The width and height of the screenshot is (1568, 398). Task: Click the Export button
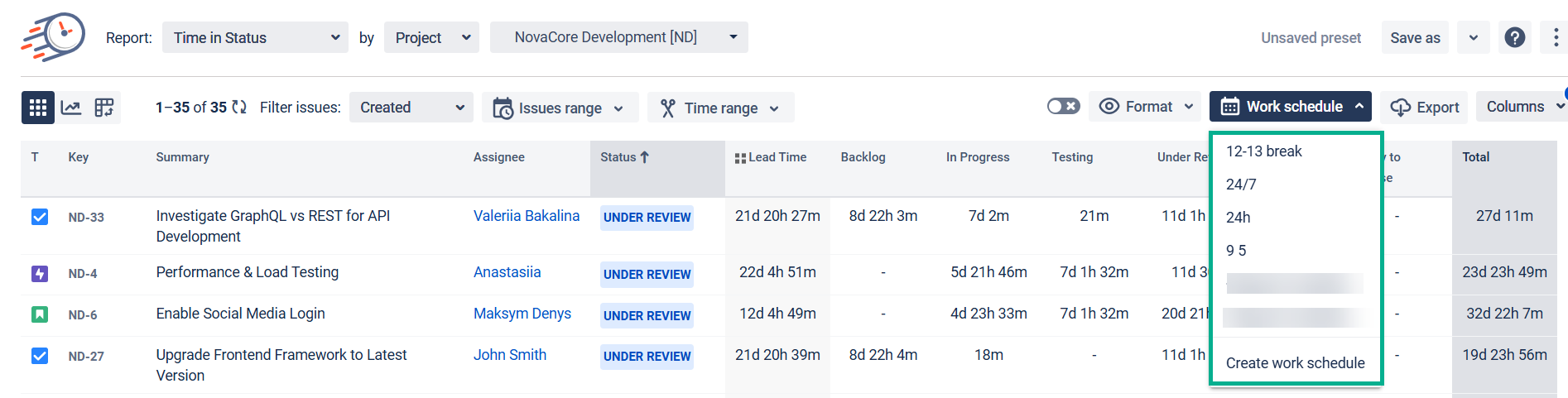pos(1424,108)
